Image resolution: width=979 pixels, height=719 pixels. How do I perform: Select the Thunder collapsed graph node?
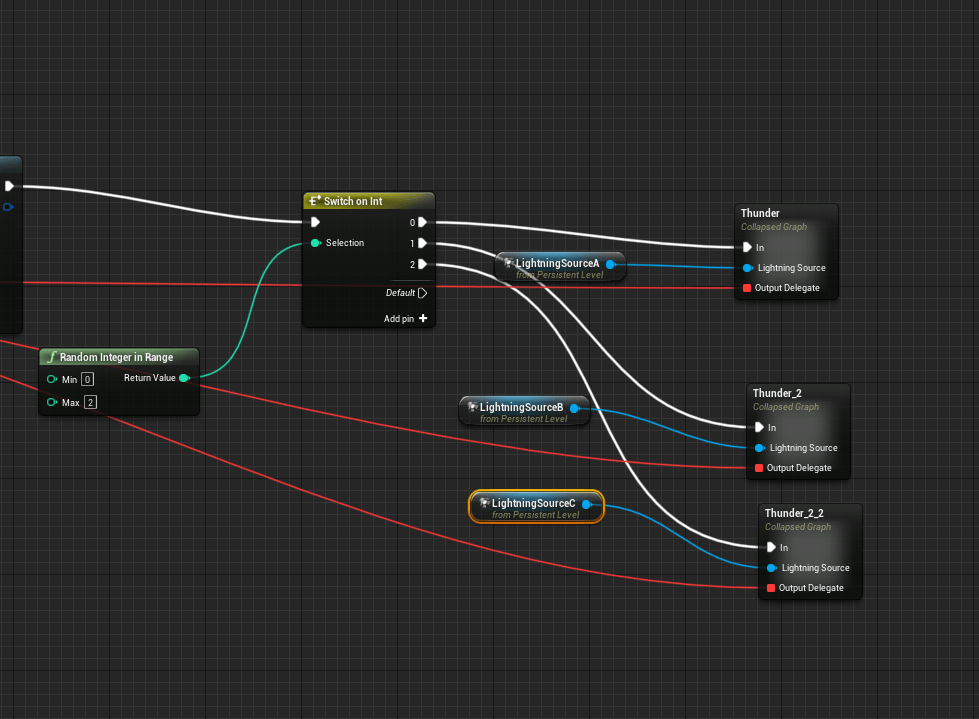pos(760,213)
